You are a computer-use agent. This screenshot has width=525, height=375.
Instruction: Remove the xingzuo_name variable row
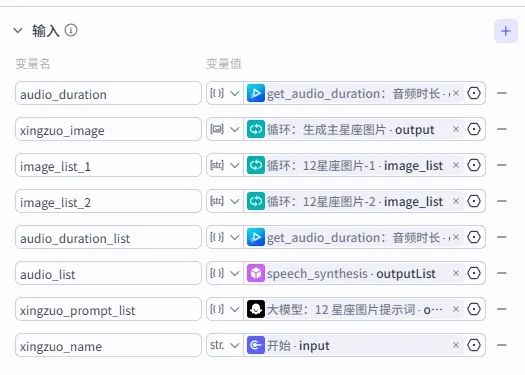point(502,345)
